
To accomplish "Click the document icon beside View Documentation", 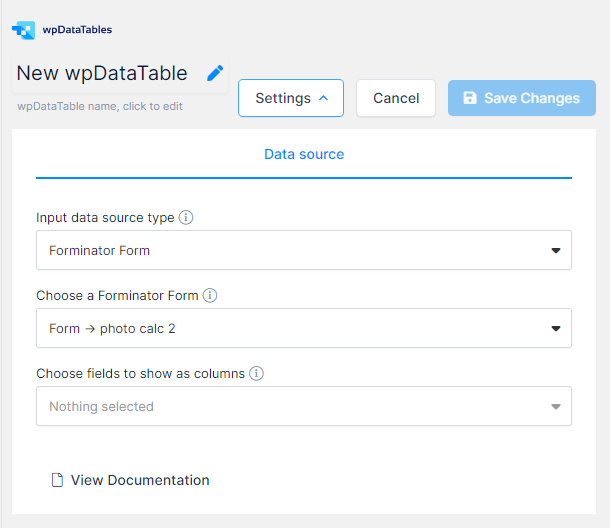I will coord(57,480).
